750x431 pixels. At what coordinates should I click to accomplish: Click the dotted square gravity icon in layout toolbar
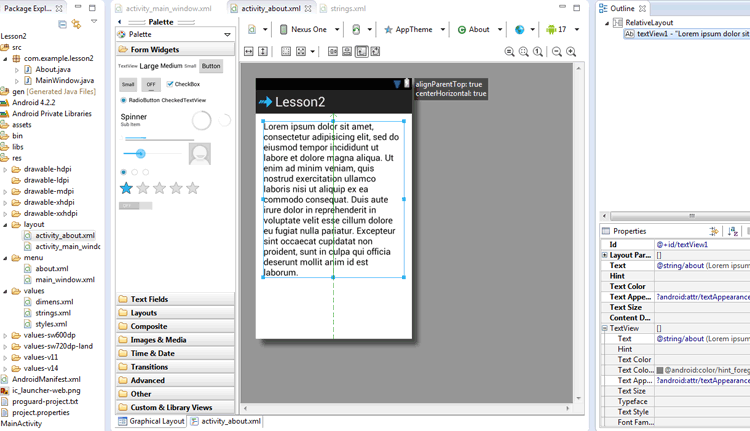pyautogui.click(x=300, y=51)
